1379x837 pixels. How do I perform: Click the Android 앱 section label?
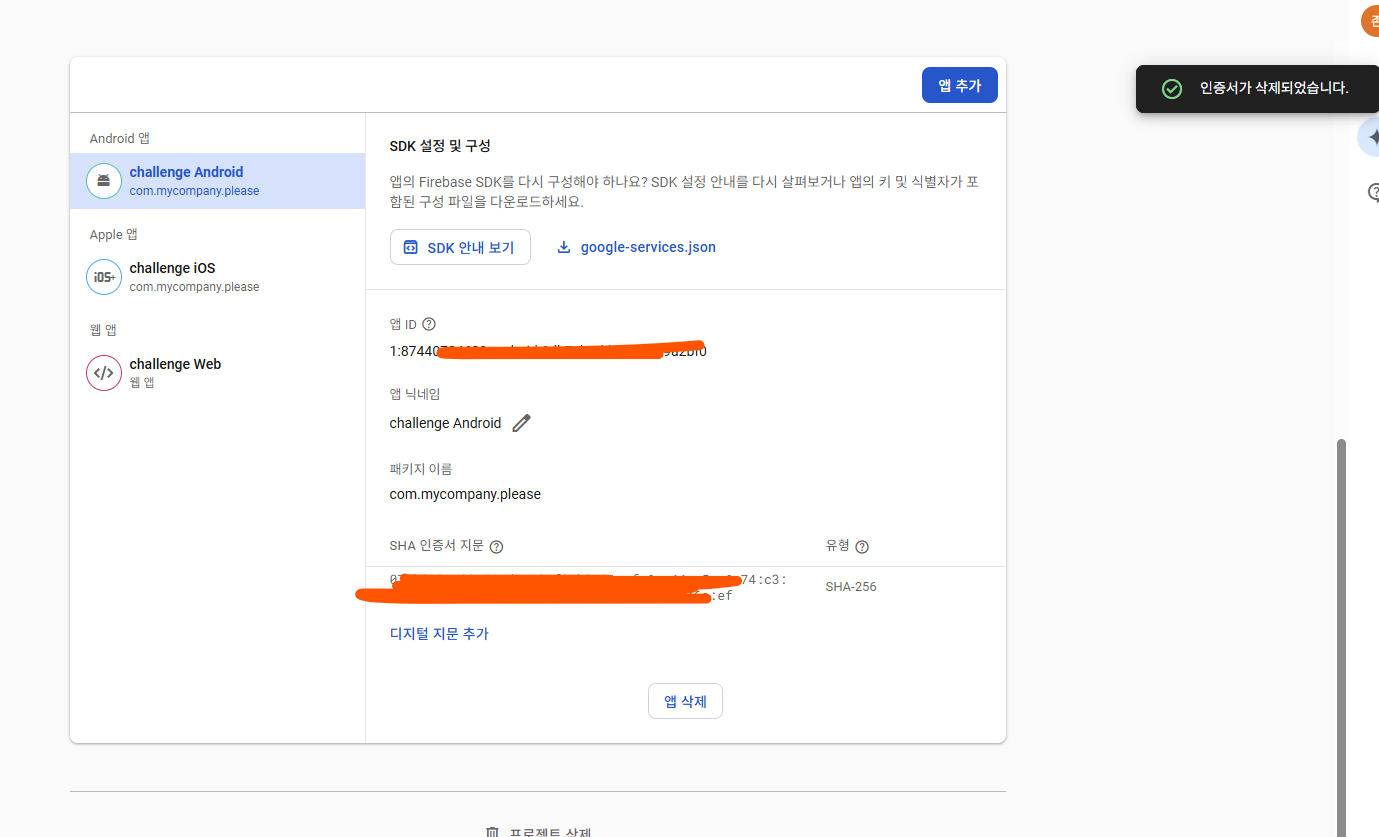[x=120, y=138]
